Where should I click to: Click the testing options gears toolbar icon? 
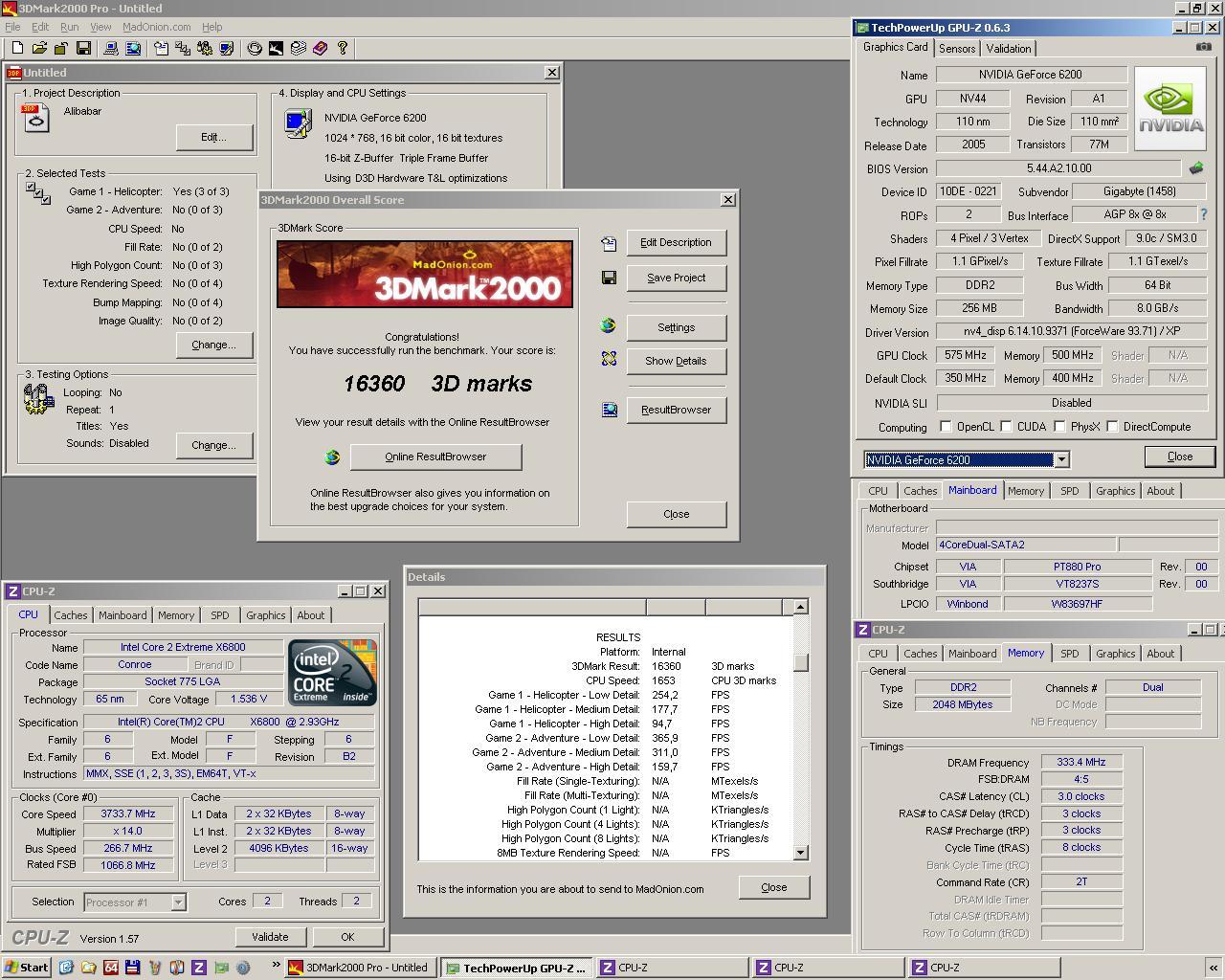pyautogui.click(x=204, y=48)
